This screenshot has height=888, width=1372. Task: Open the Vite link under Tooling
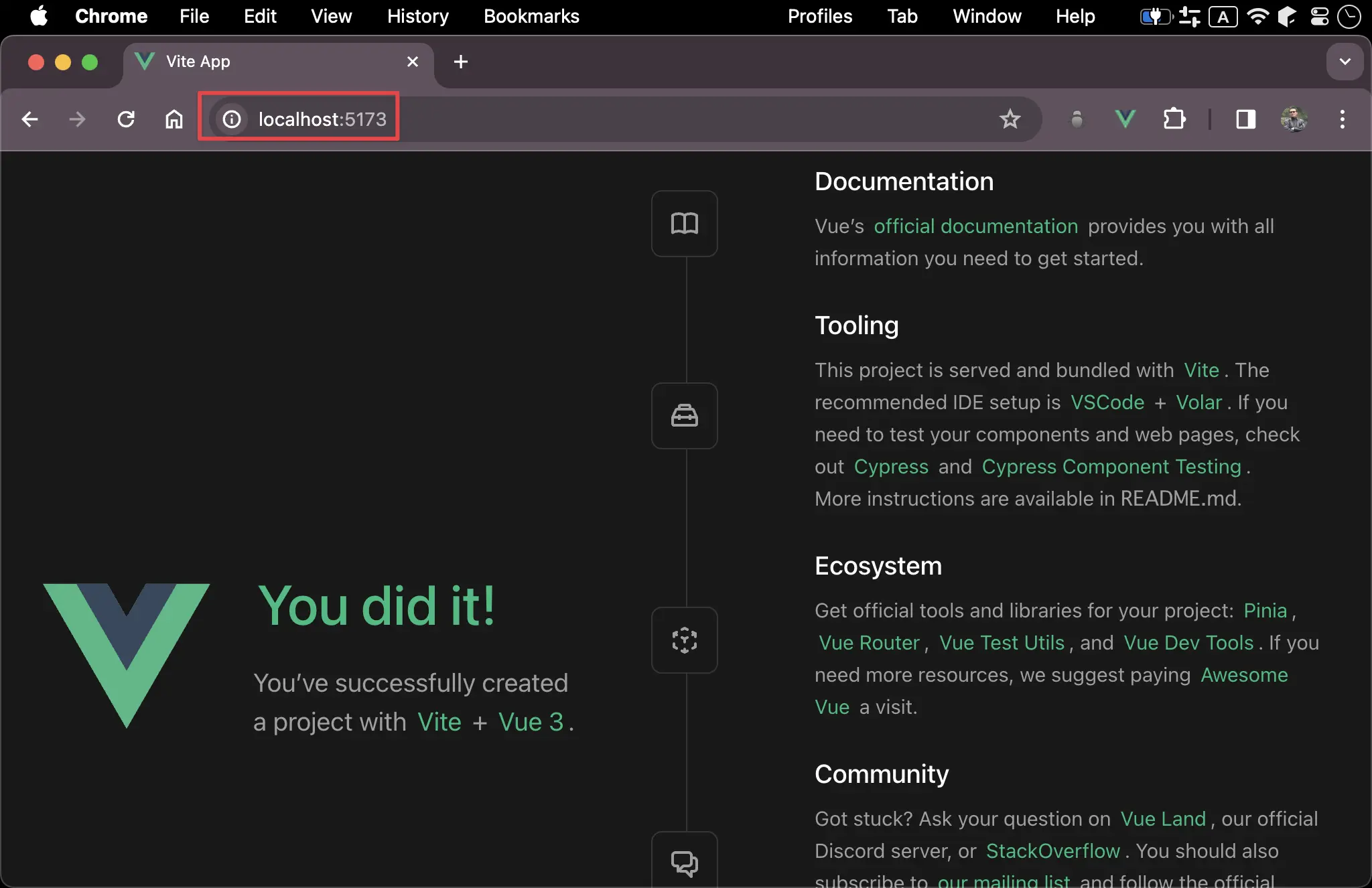point(1201,370)
